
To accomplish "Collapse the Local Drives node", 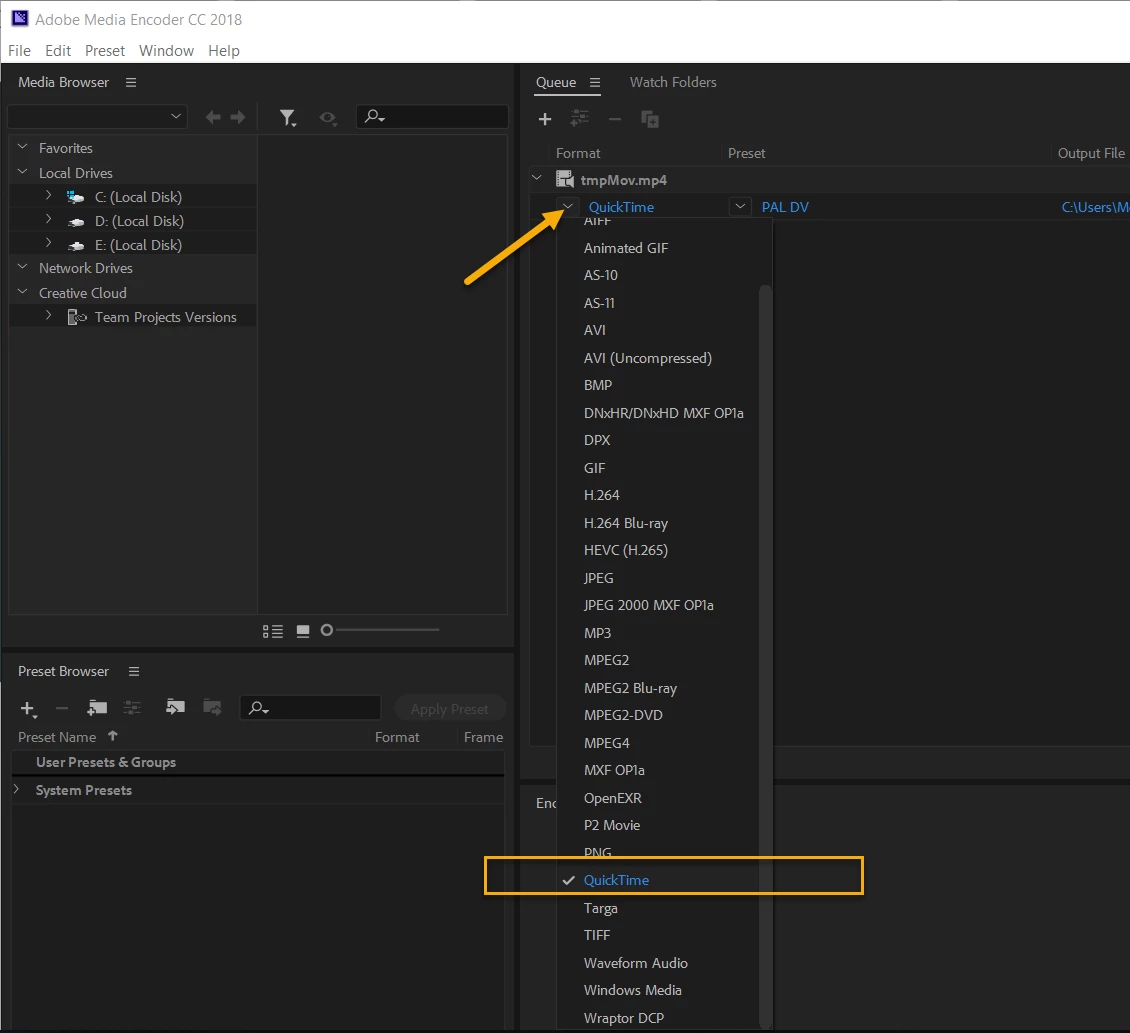I will pyautogui.click(x=22, y=172).
